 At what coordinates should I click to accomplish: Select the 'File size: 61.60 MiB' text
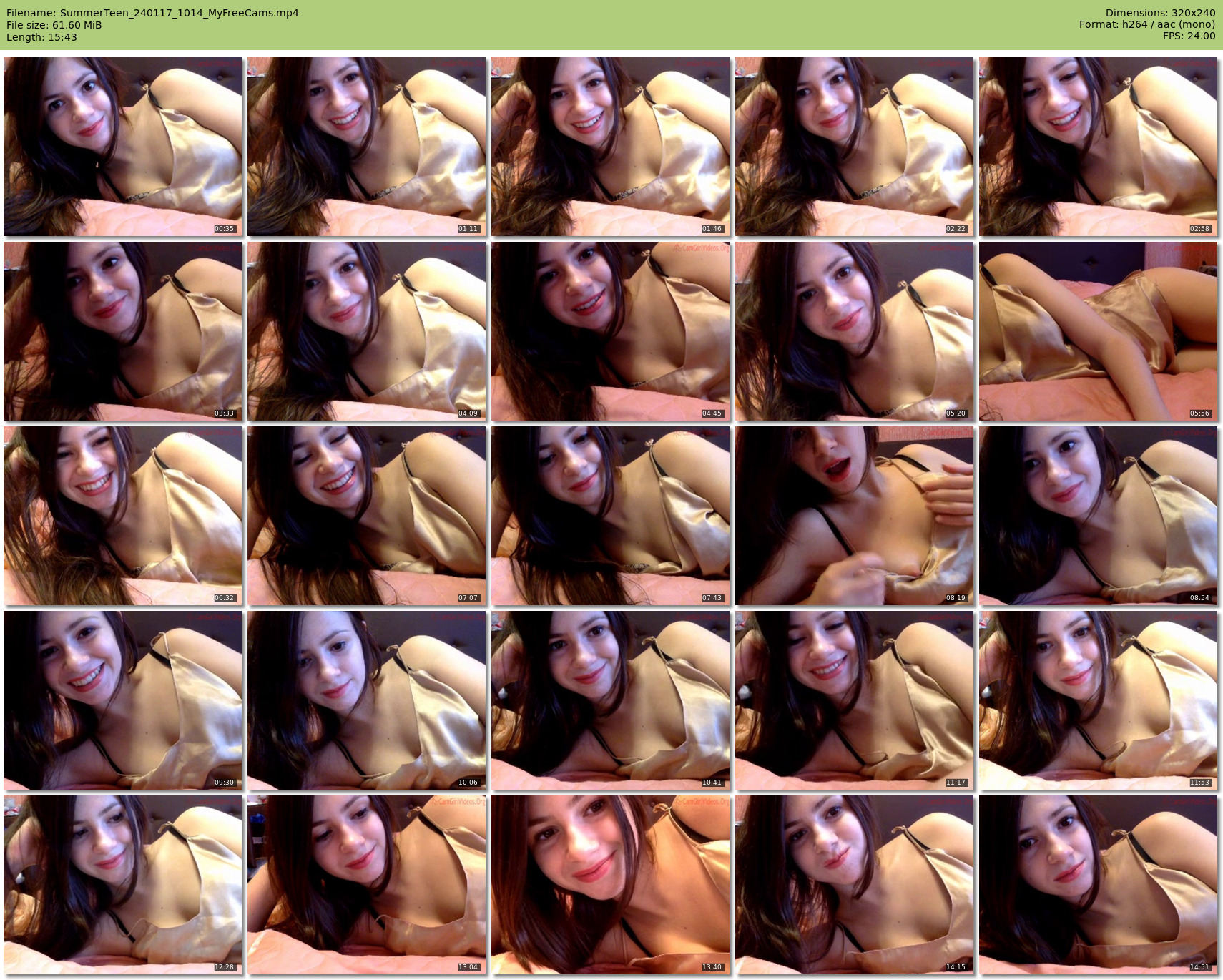click(x=54, y=25)
